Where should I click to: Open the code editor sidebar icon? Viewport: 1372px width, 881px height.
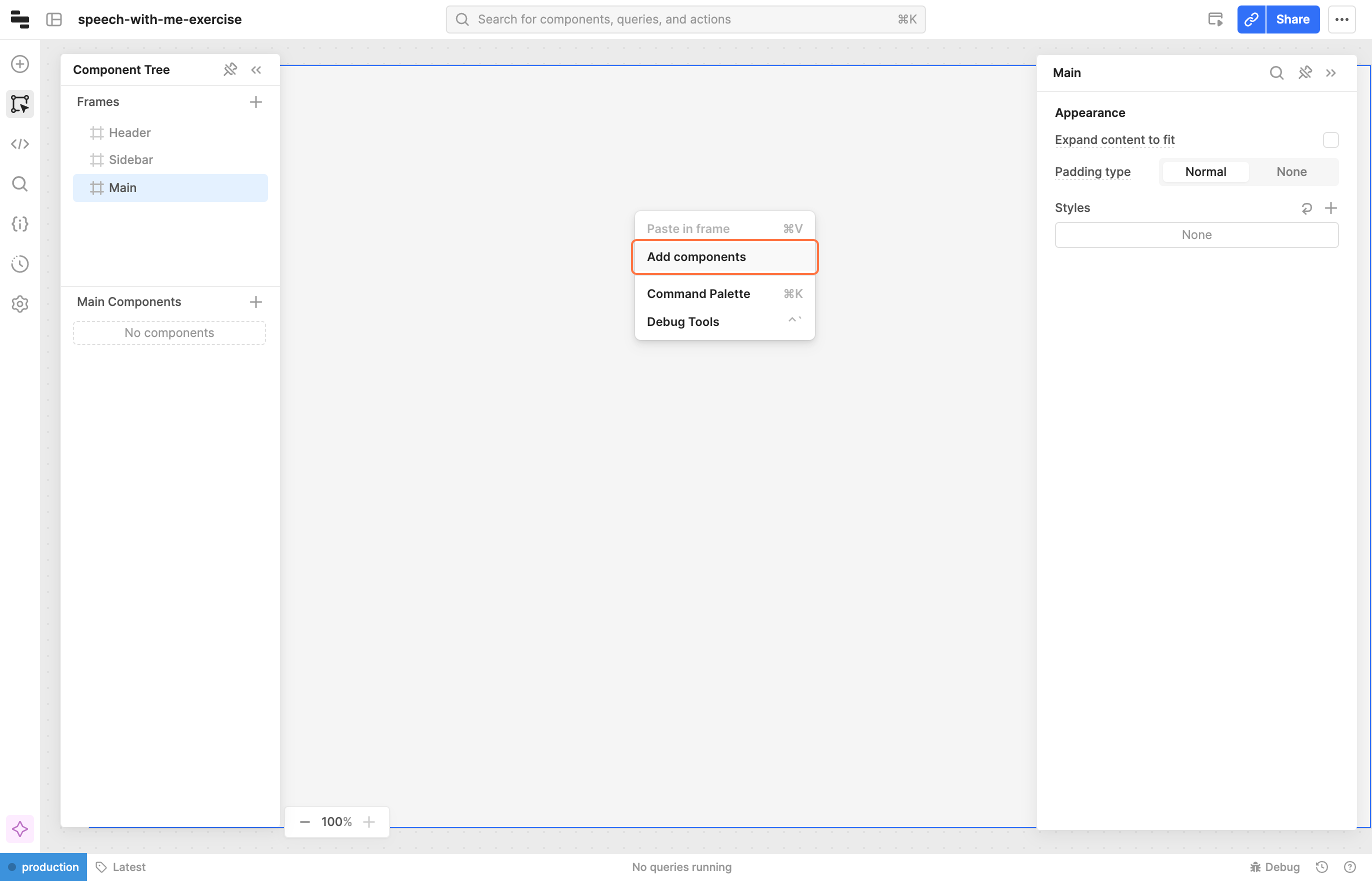20,143
